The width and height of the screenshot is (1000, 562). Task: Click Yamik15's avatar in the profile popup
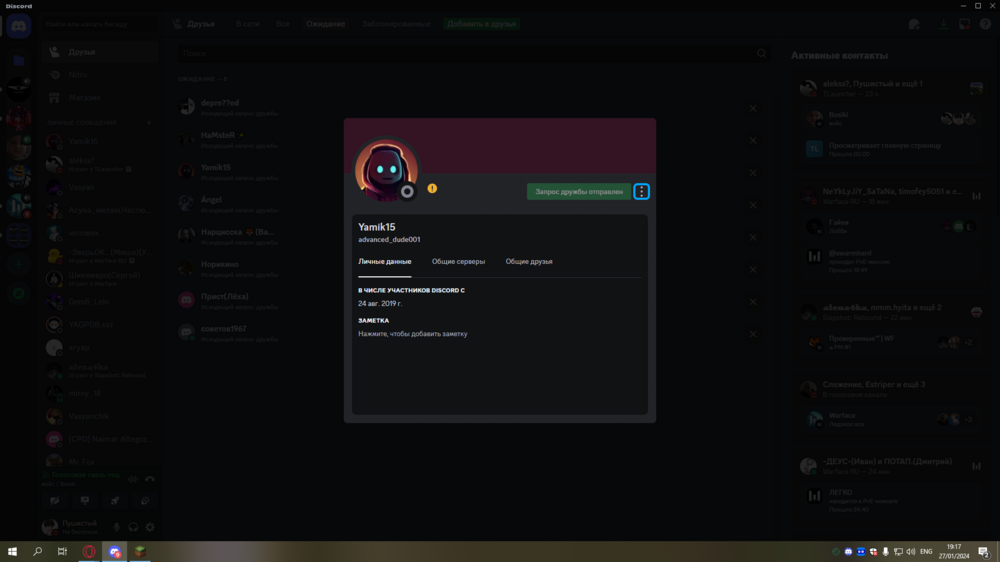386,170
